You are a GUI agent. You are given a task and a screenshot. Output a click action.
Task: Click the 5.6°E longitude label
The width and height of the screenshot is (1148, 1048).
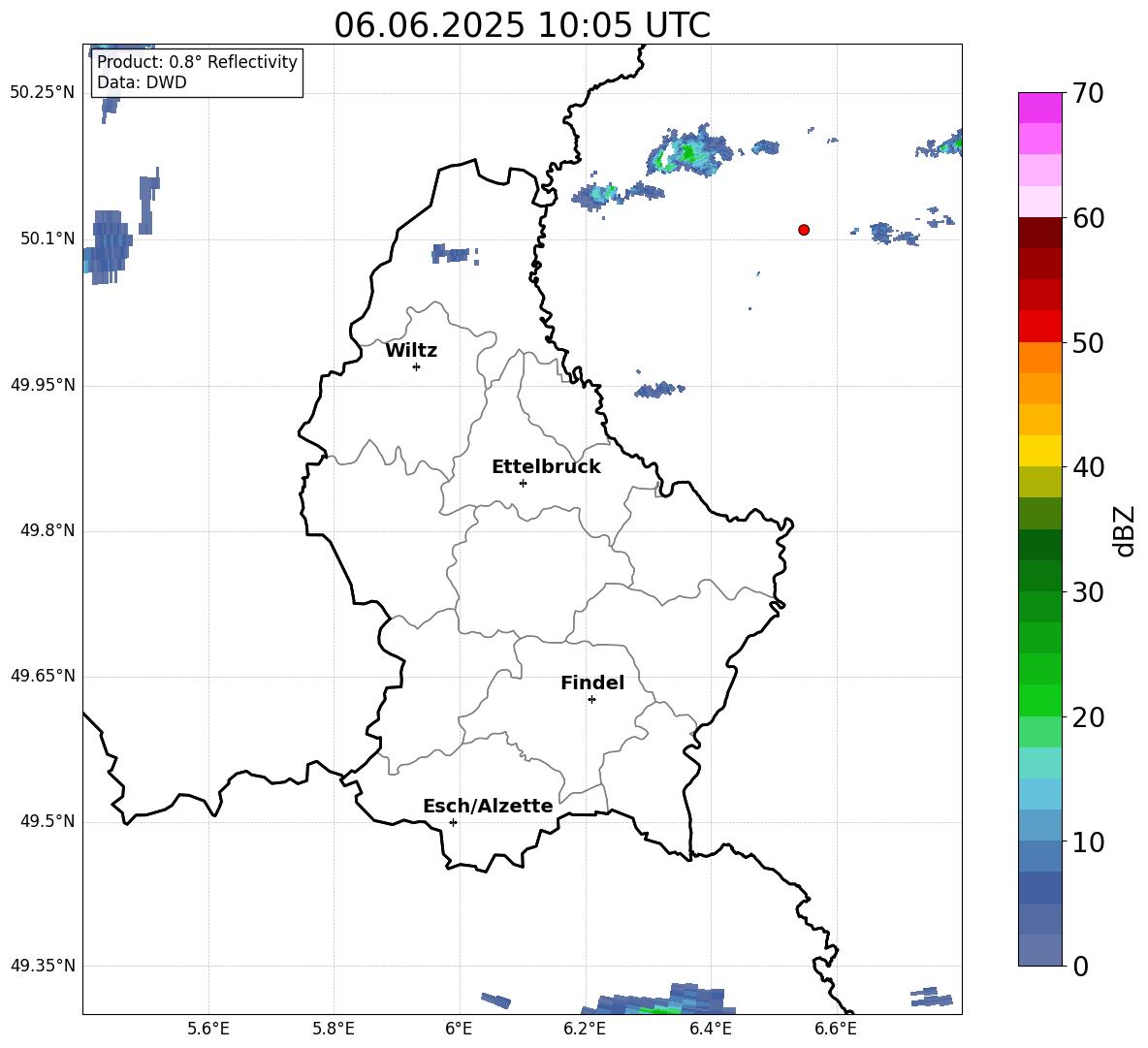coord(208,1029)
